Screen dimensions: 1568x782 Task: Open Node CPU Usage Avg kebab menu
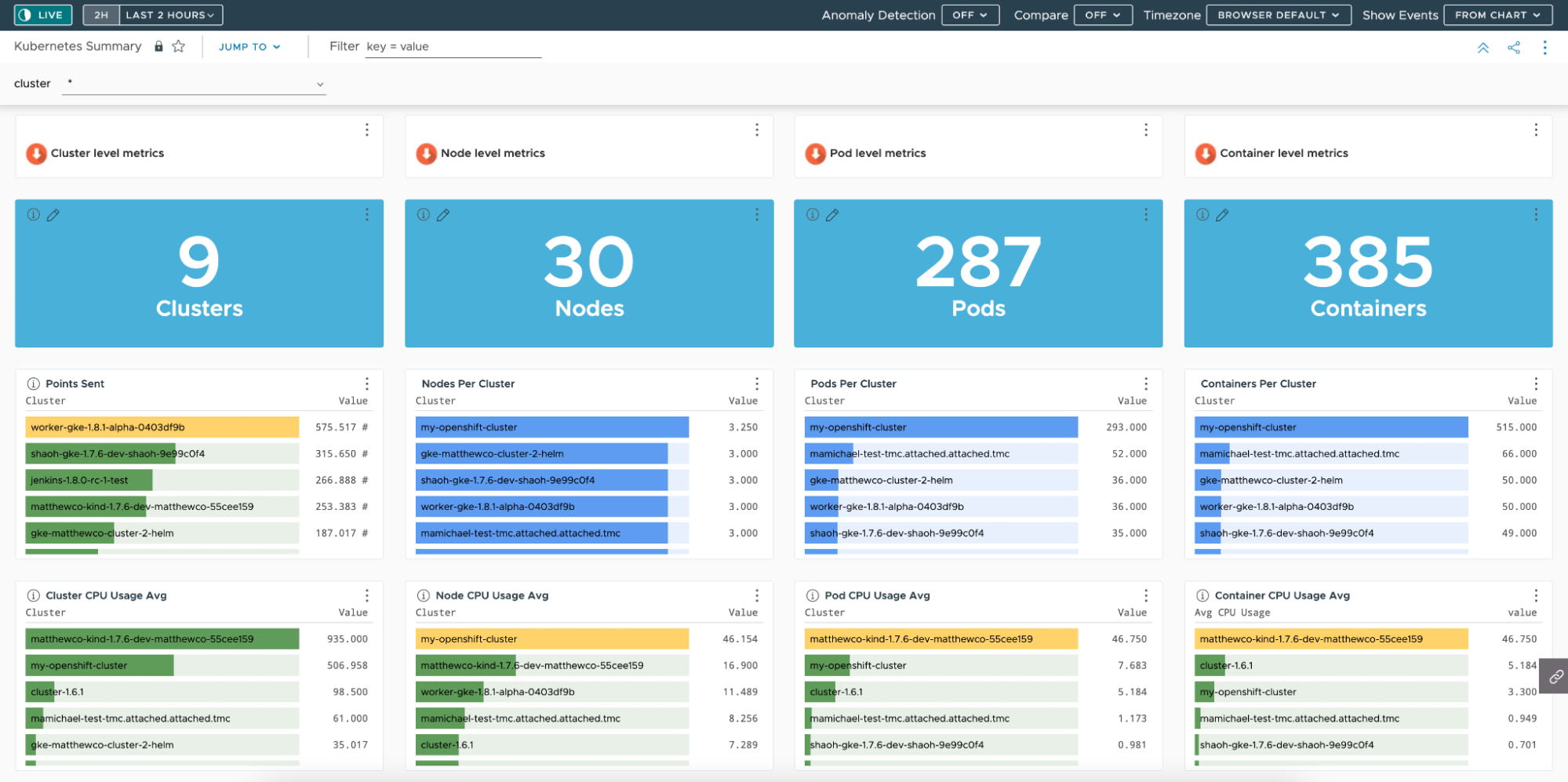[756, 595]
